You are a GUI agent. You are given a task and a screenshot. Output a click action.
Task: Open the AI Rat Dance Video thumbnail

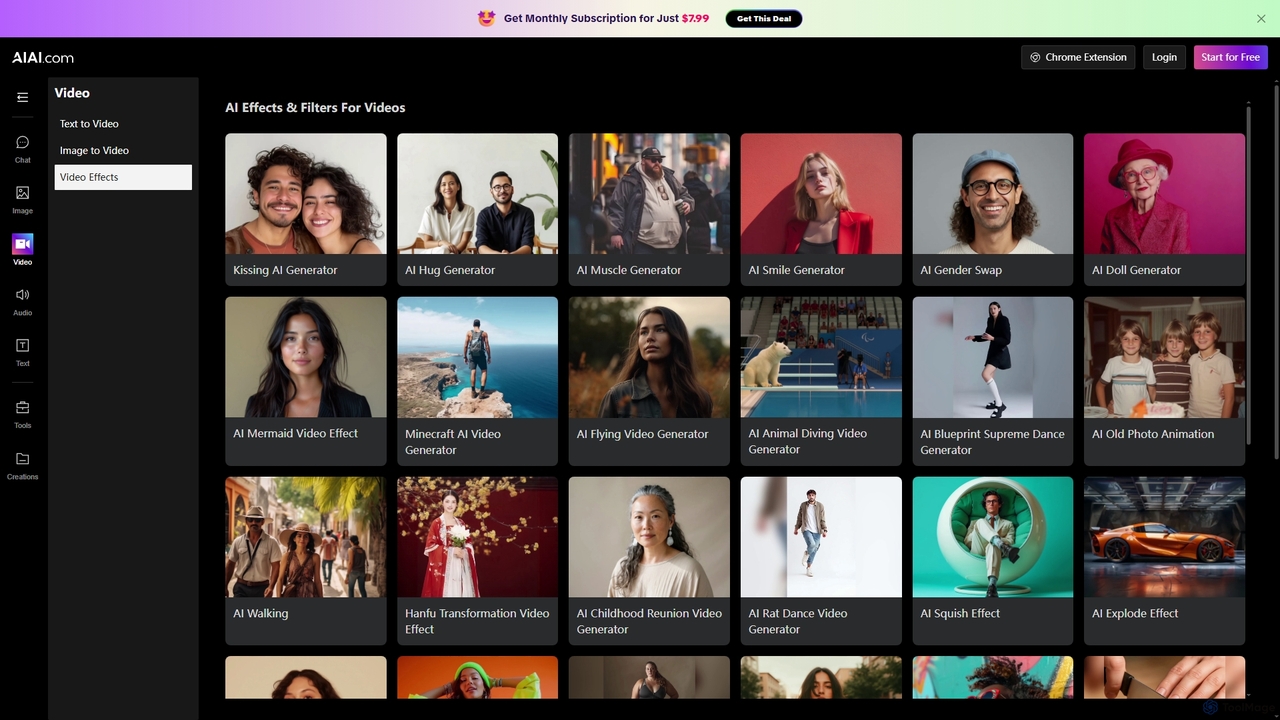821,537
